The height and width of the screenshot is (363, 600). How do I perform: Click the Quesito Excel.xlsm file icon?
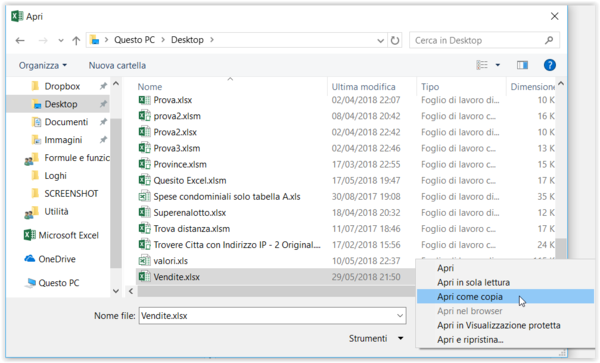tap(144, 180)
